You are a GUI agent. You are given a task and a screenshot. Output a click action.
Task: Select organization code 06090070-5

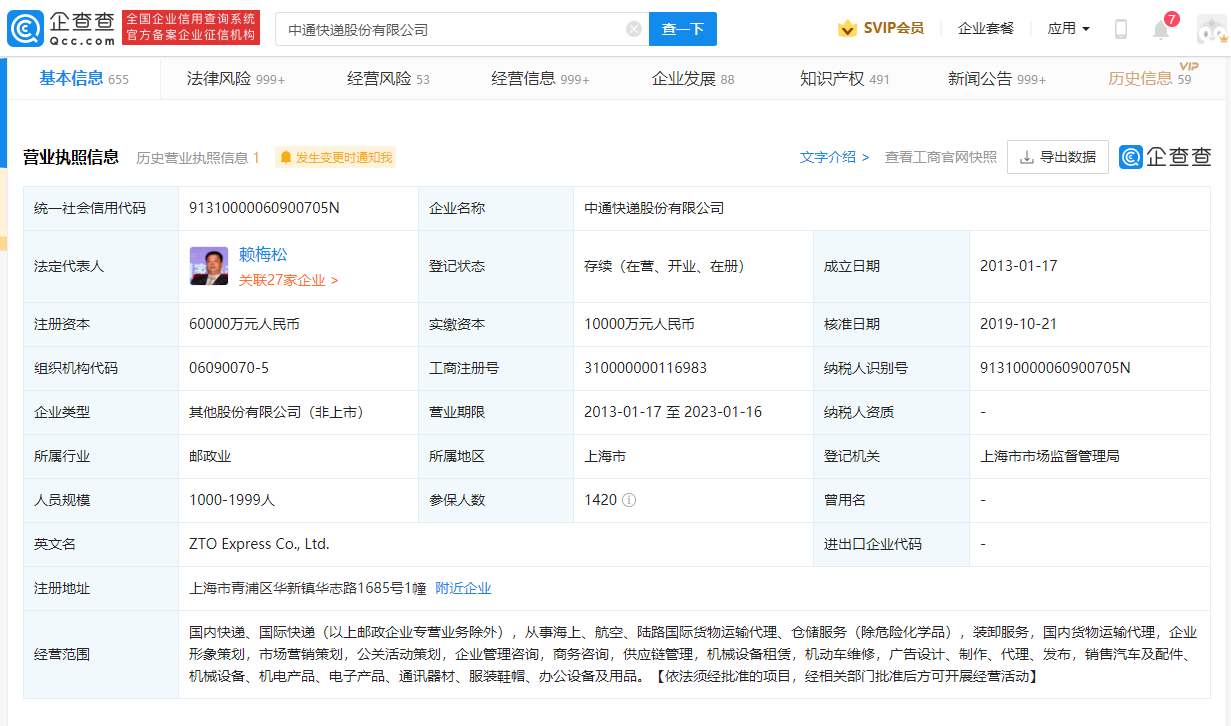[229, 368]
